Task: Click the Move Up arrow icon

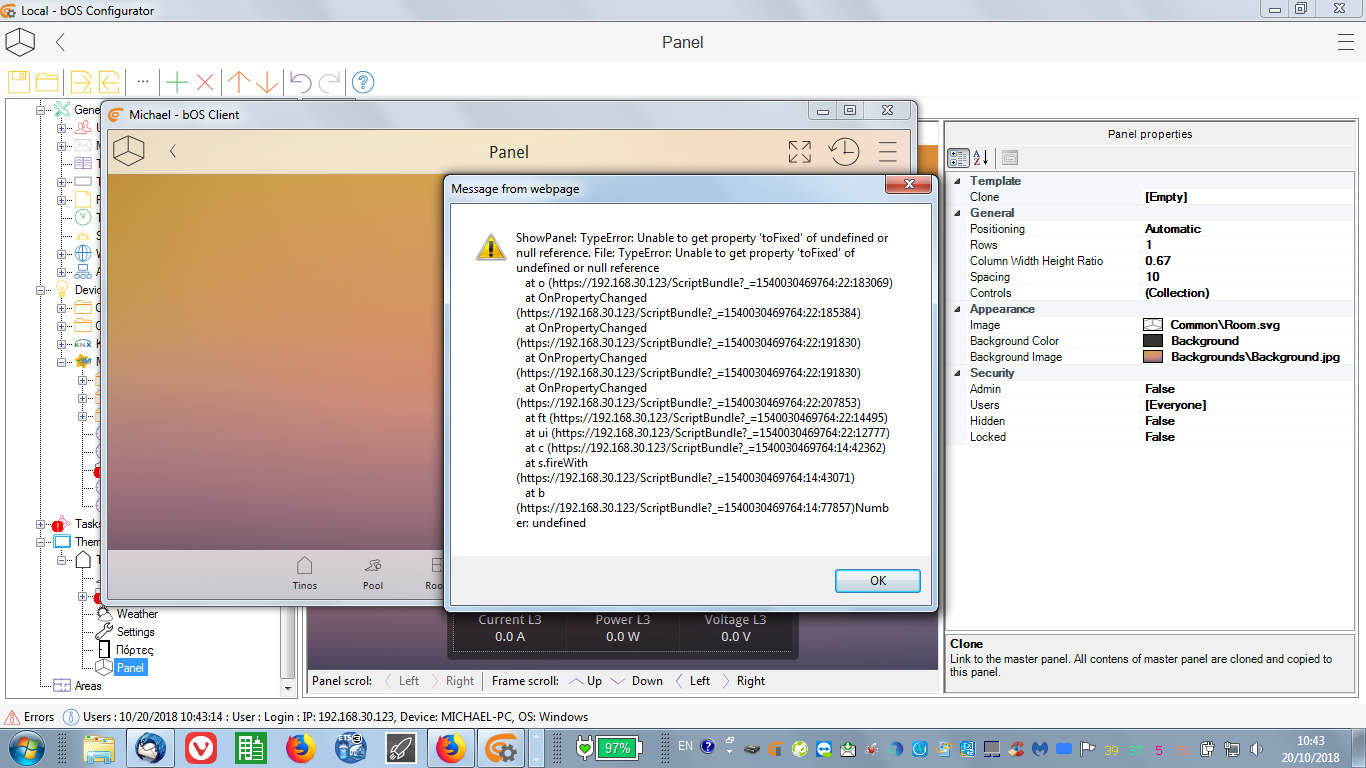Action: point(239,82)
